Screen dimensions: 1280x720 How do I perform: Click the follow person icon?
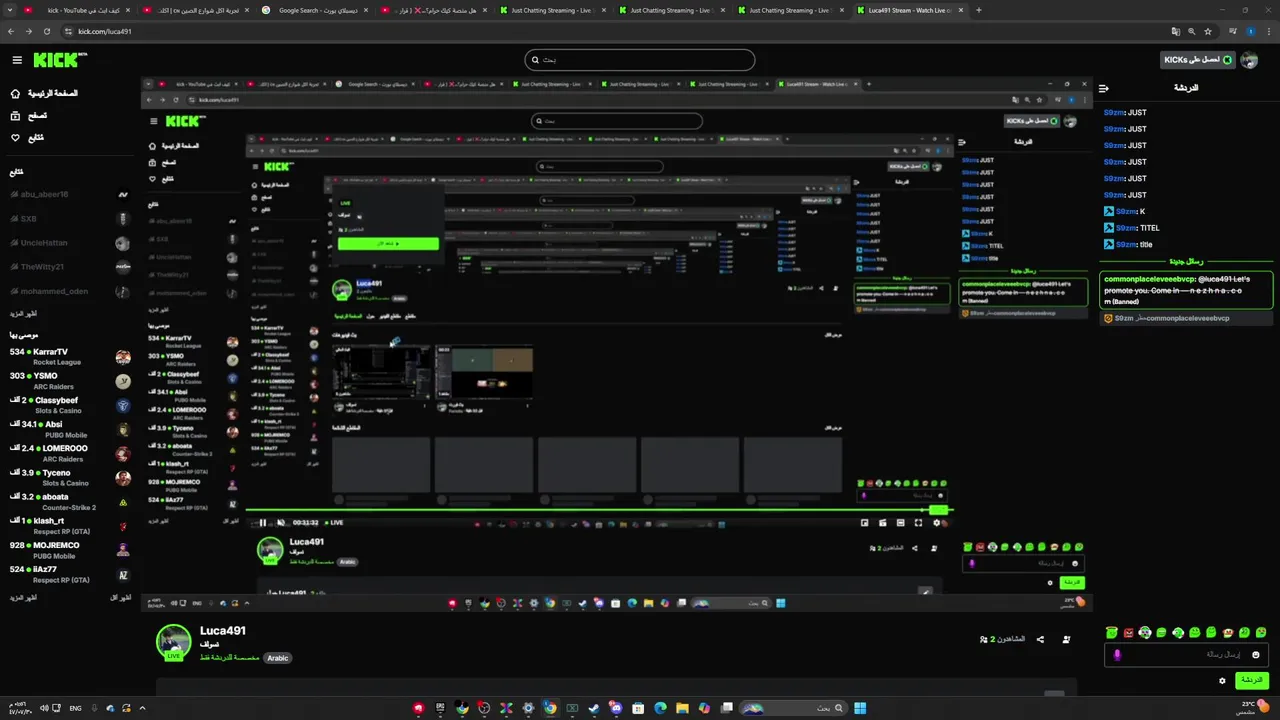pos(1066,639)
